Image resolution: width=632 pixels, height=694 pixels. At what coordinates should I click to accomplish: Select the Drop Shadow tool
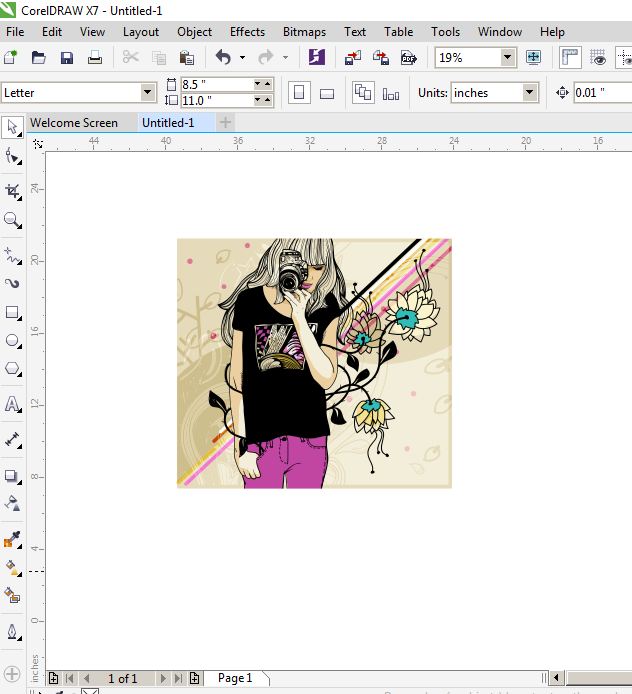click(x=12, y=476)
